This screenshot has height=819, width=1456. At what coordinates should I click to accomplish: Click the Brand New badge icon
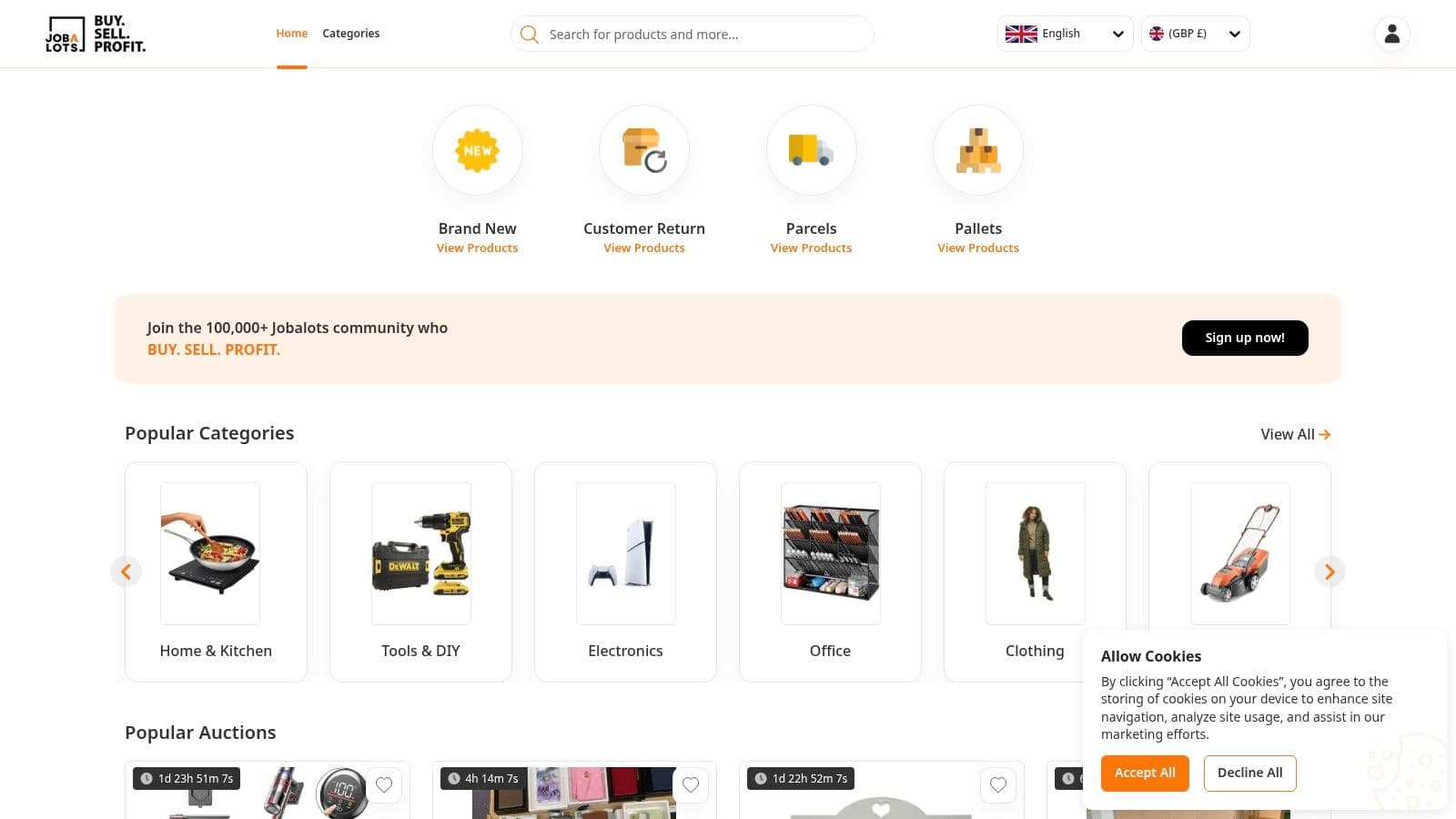(477, 150)
